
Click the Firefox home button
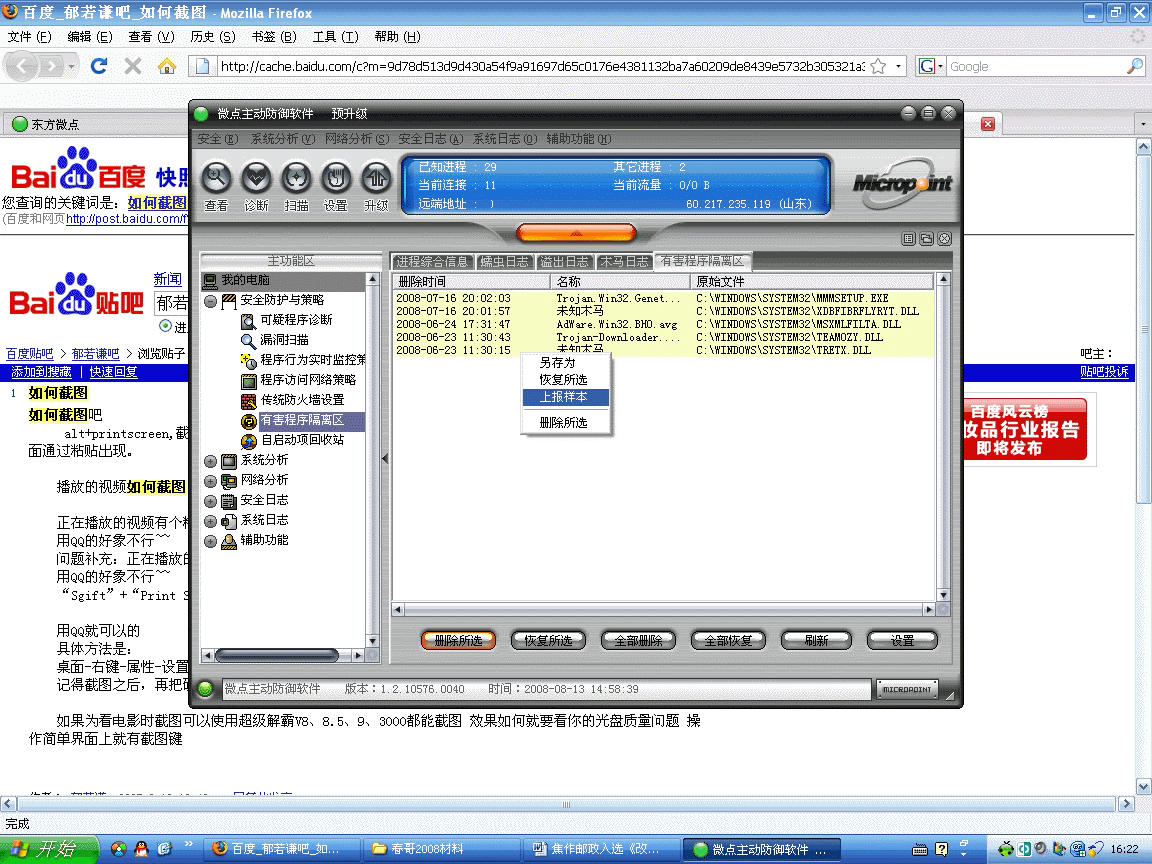coord(167,66)
